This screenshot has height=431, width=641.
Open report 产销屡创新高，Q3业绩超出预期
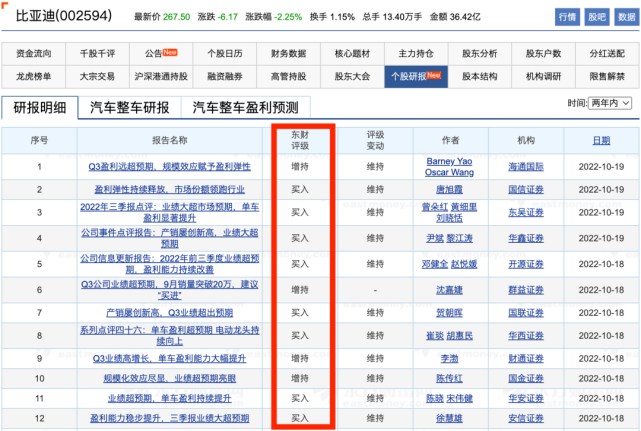pyautogui.click(x=170, y=313)
